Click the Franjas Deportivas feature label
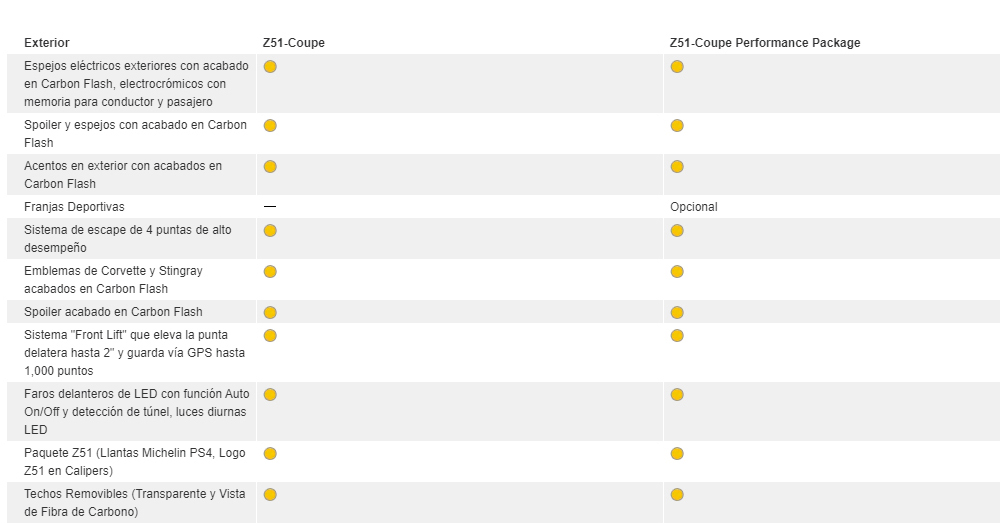The image size is (1000, 525). [x=74, y=207]
